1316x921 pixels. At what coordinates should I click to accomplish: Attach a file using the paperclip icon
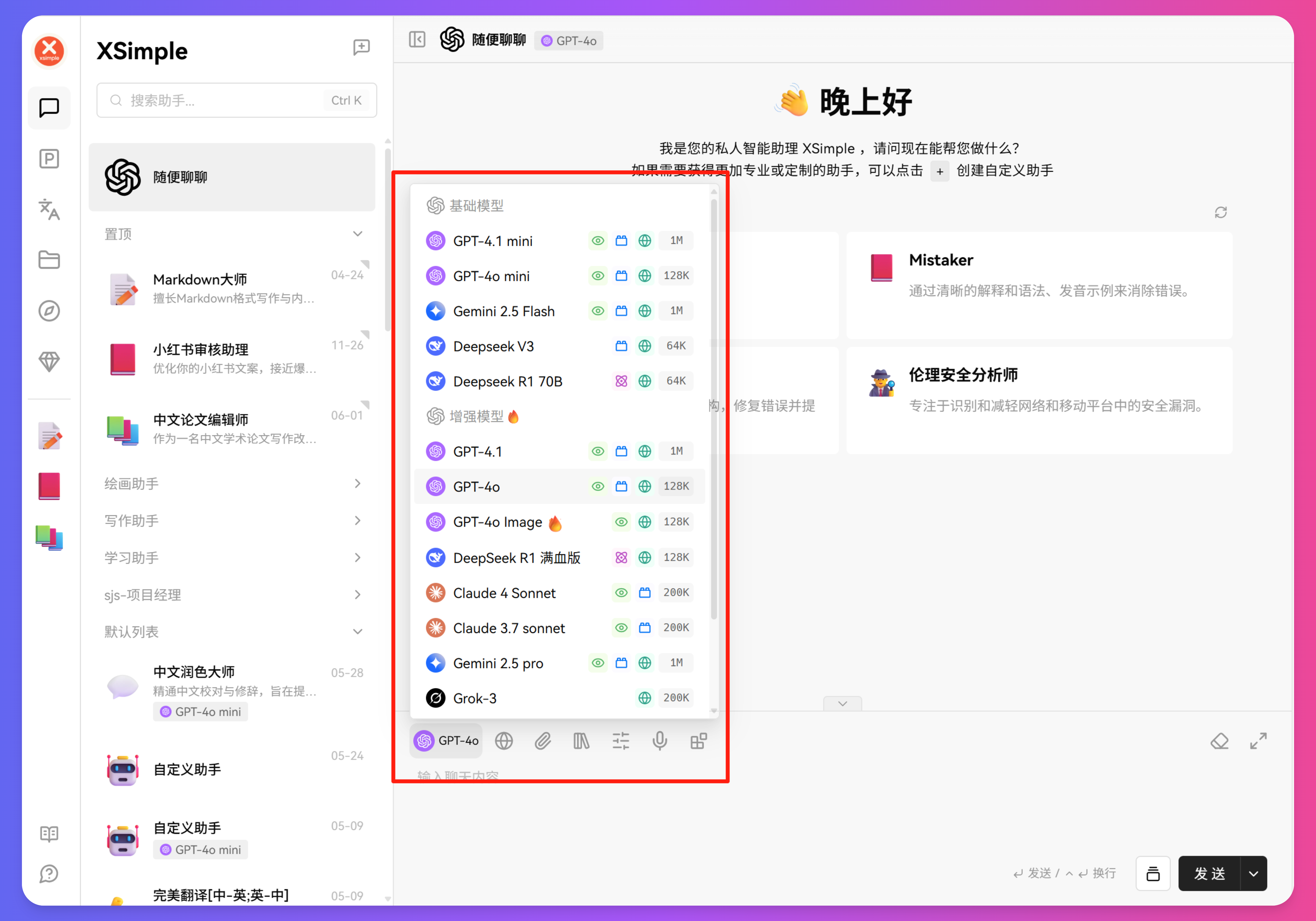[543, 741]
